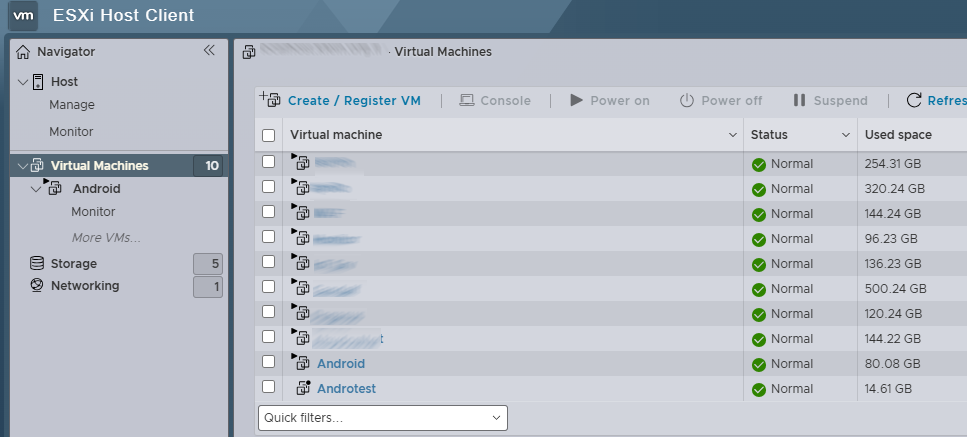This screenshot has width=967, height=437.
Task: Click the ESXi Host Client title
Action: [x=123, y=15]
